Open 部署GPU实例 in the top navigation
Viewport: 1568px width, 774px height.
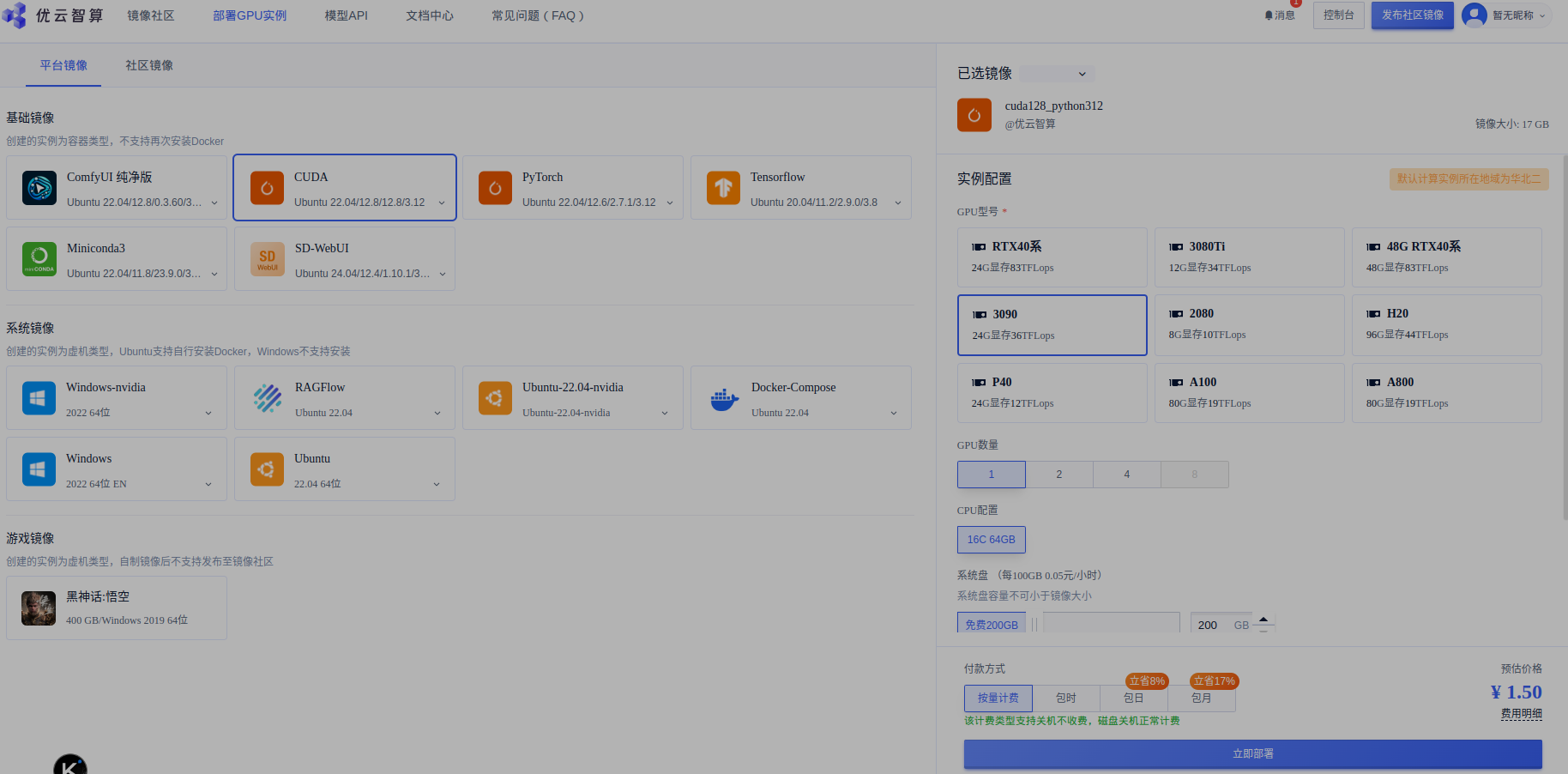coord(250,15)
